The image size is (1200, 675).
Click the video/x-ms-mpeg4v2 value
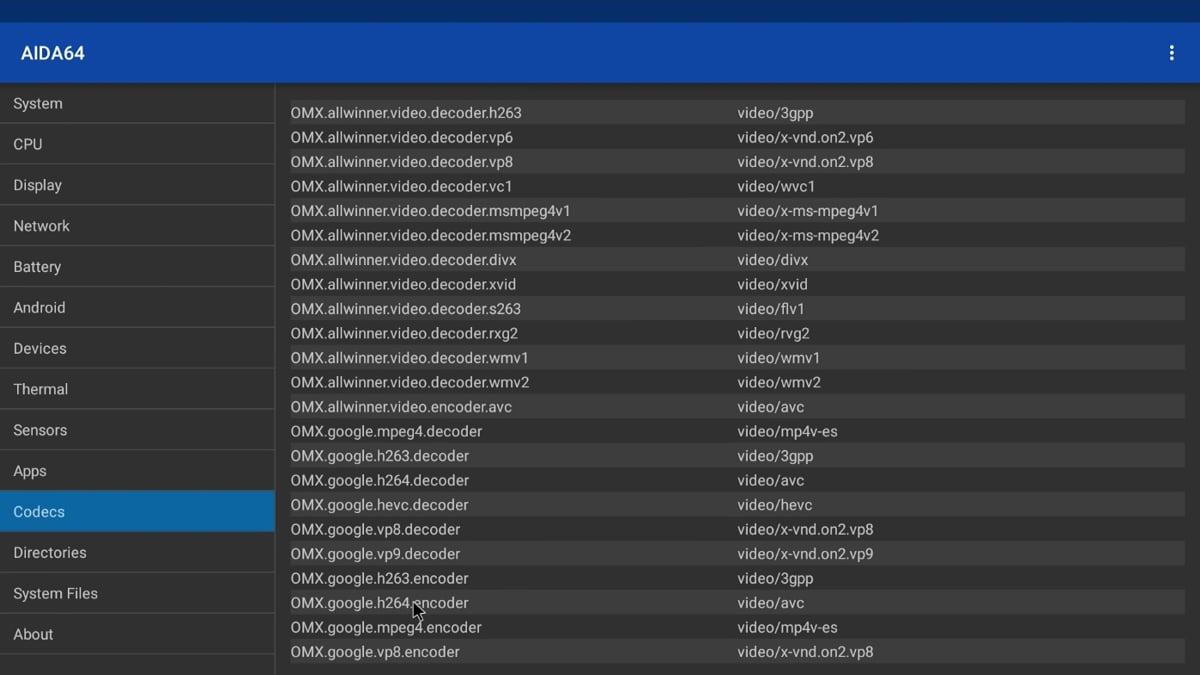click(x=808, y=235)
